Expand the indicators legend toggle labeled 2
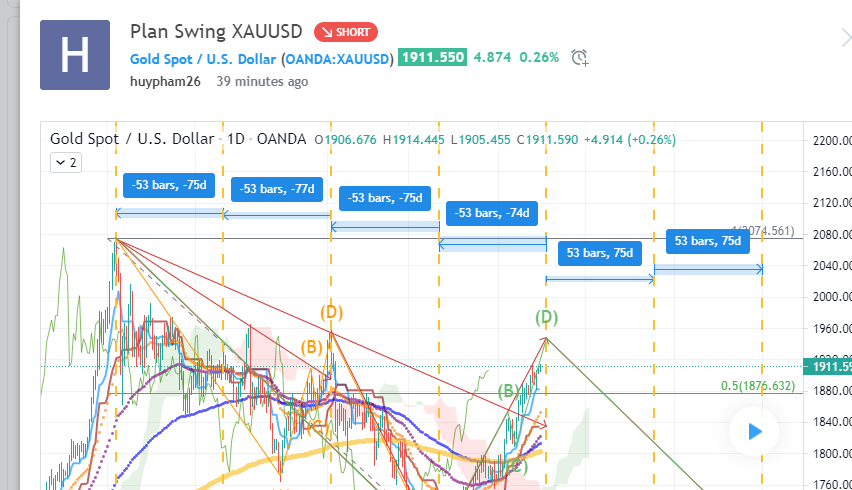 [65, 162]
